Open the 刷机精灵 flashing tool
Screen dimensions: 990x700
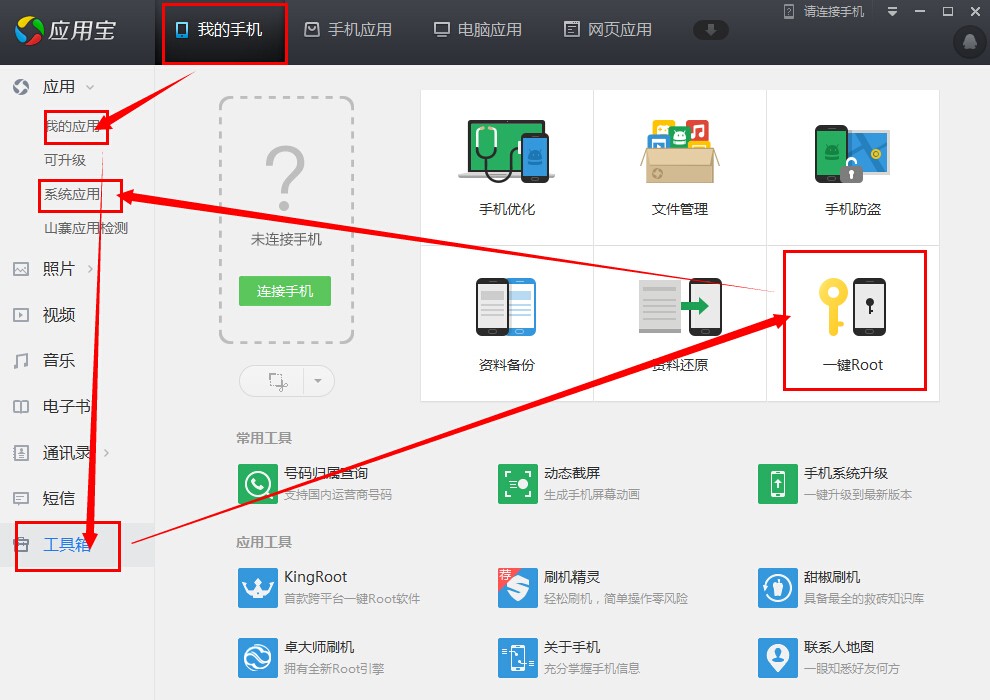518,588
